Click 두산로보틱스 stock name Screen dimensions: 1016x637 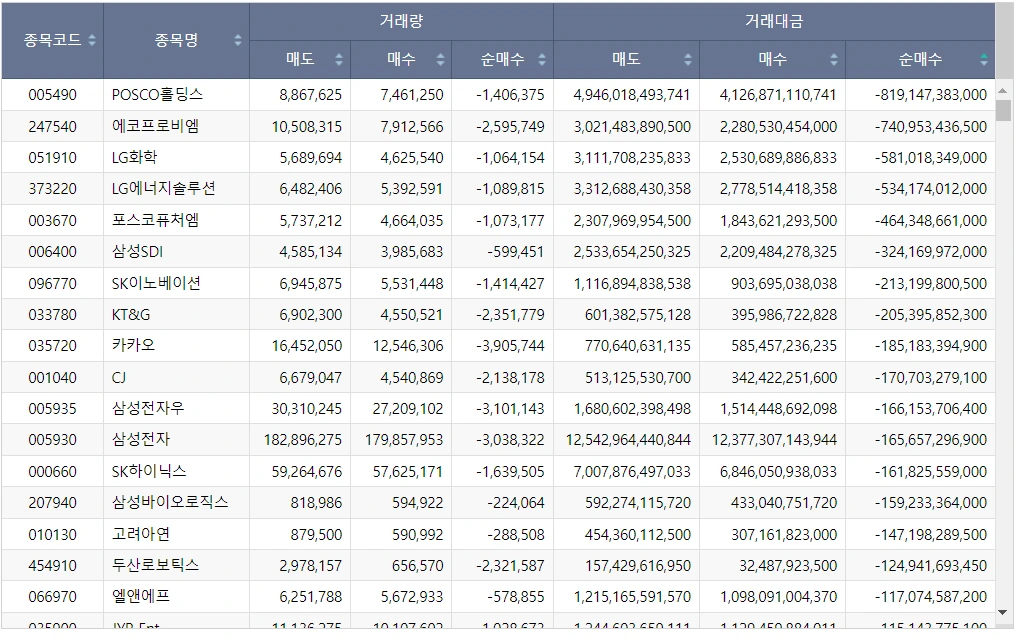pyautogui.click(x=156, y=565)
